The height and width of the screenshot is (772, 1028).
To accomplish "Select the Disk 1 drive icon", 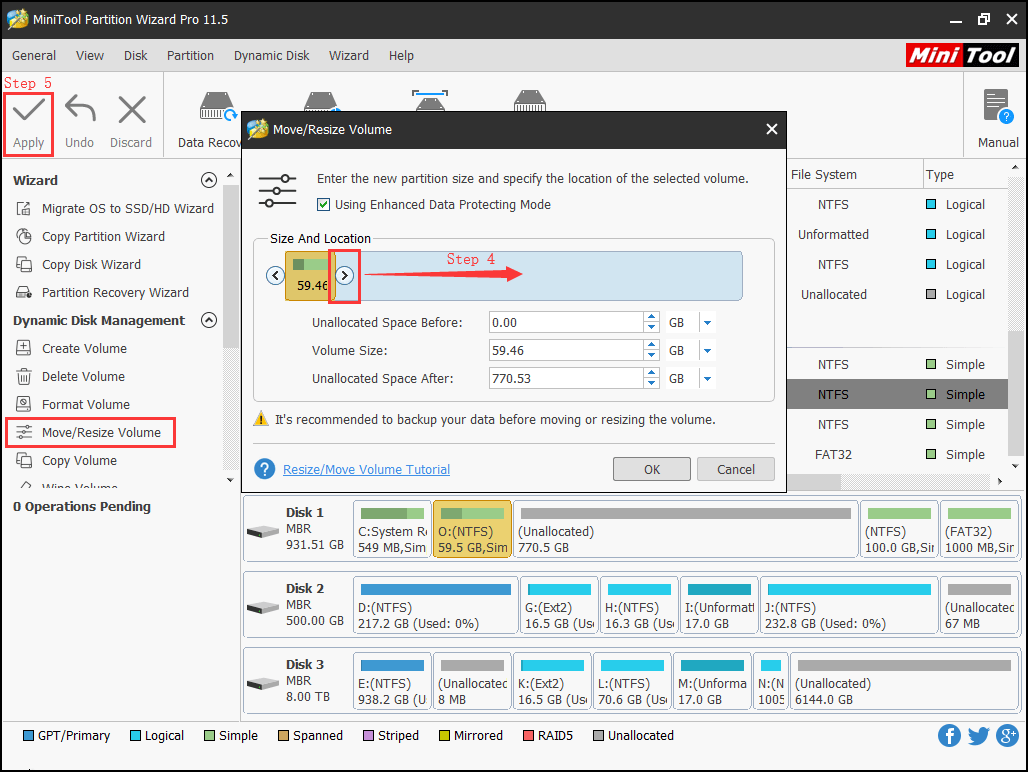I will 263,532.
